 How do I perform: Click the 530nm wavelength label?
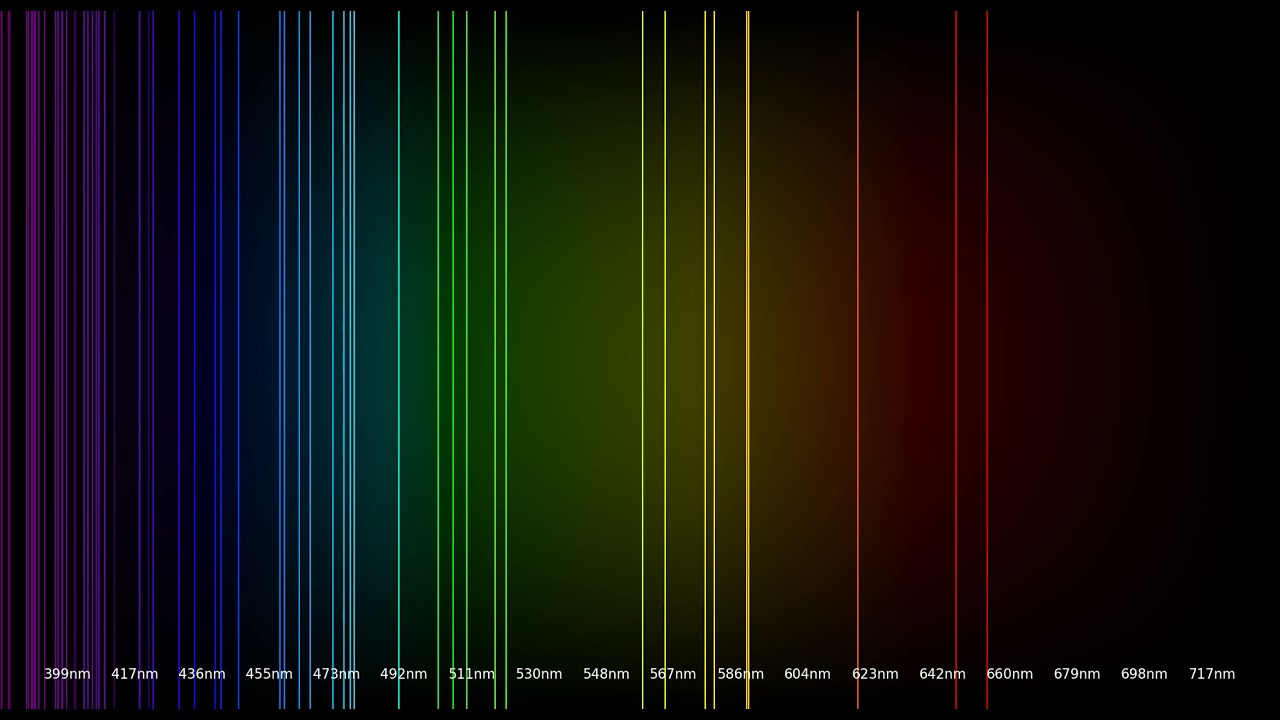click(539, 674)
